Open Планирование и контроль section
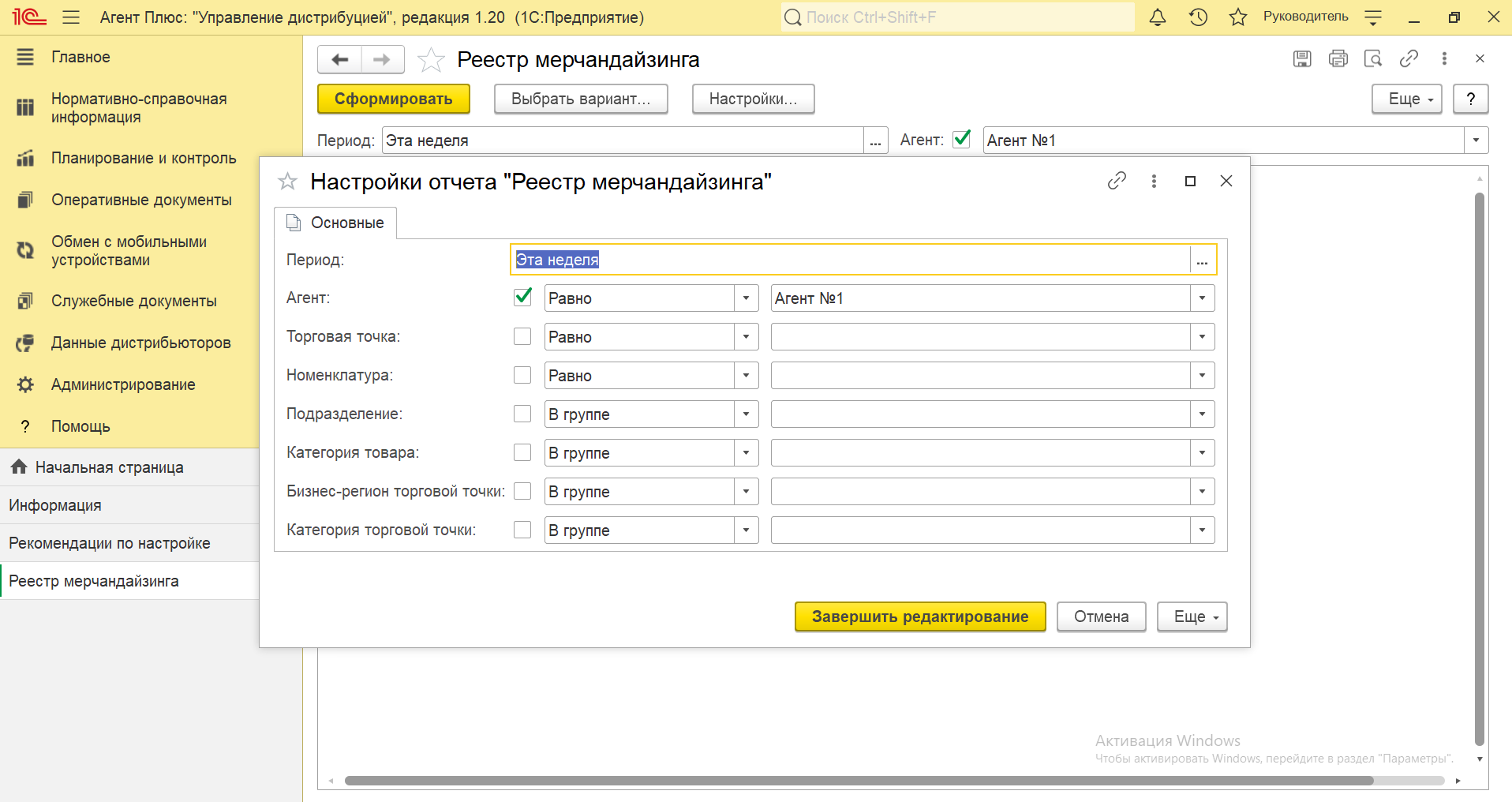This screenshot has width=1512, height=802. (144, 158)
